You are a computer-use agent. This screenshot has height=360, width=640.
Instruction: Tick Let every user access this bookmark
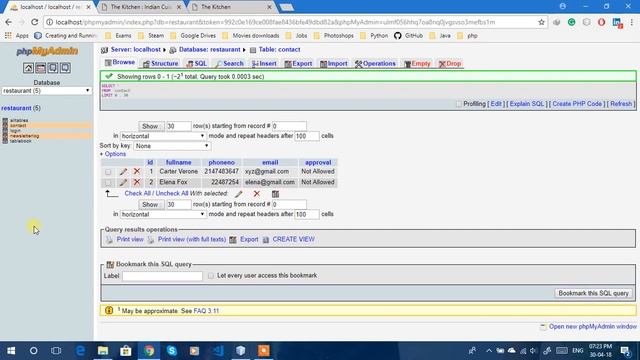coord(211,276)
